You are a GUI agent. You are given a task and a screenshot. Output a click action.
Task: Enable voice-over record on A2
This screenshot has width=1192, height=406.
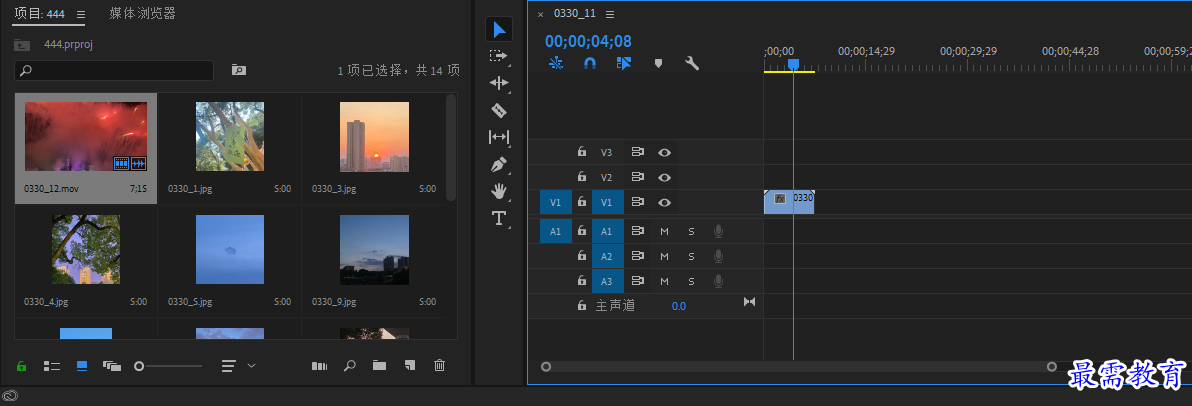[718, 256]
